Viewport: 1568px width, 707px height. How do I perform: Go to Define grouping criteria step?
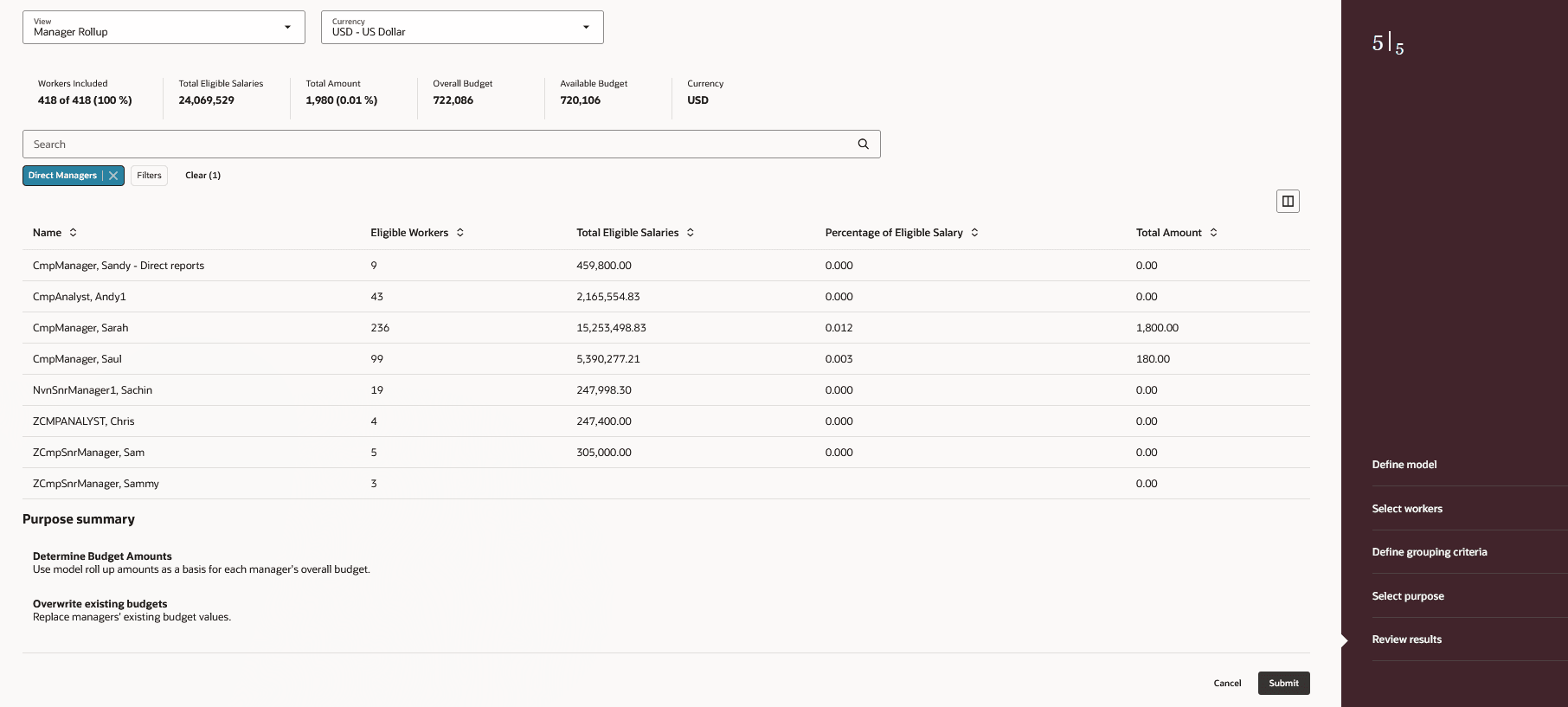[1430, 552]
